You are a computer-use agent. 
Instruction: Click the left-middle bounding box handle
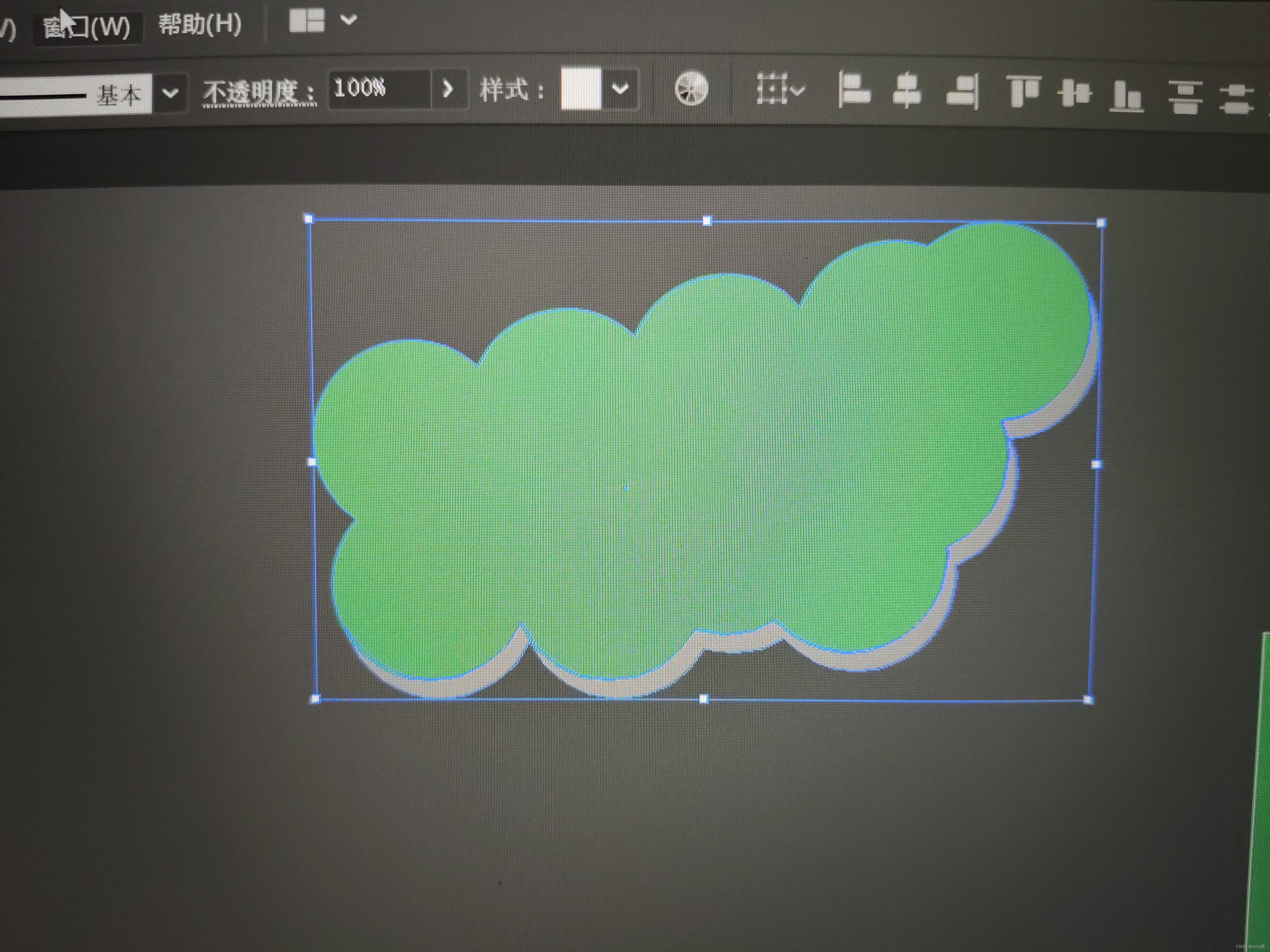click(312, 462)
